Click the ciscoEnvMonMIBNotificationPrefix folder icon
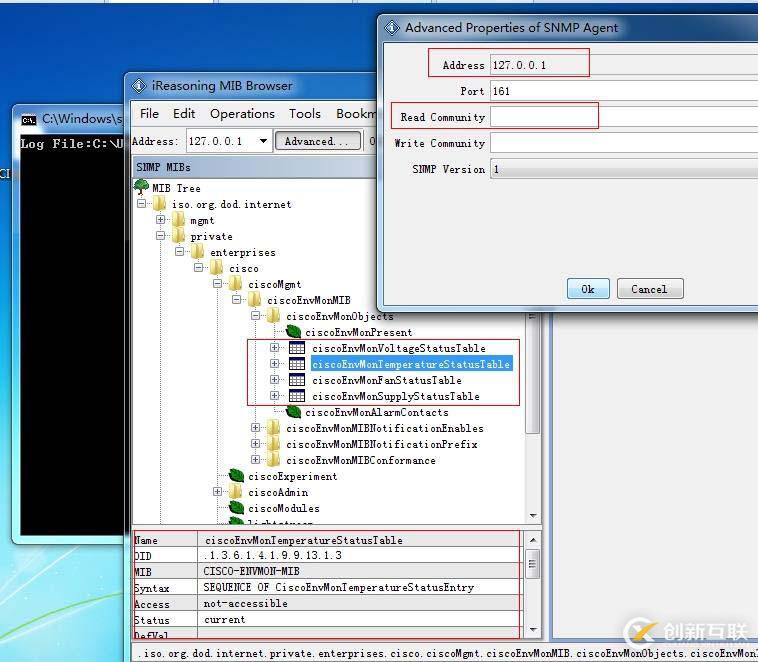The width and height of the screenshot is (758, 662). [x=273, y=444]
